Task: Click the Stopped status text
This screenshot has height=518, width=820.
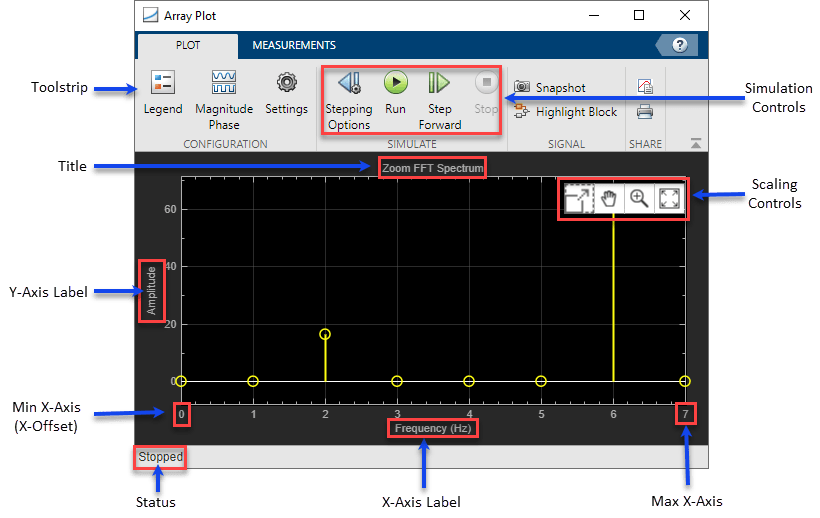Action: coord(161,457)
